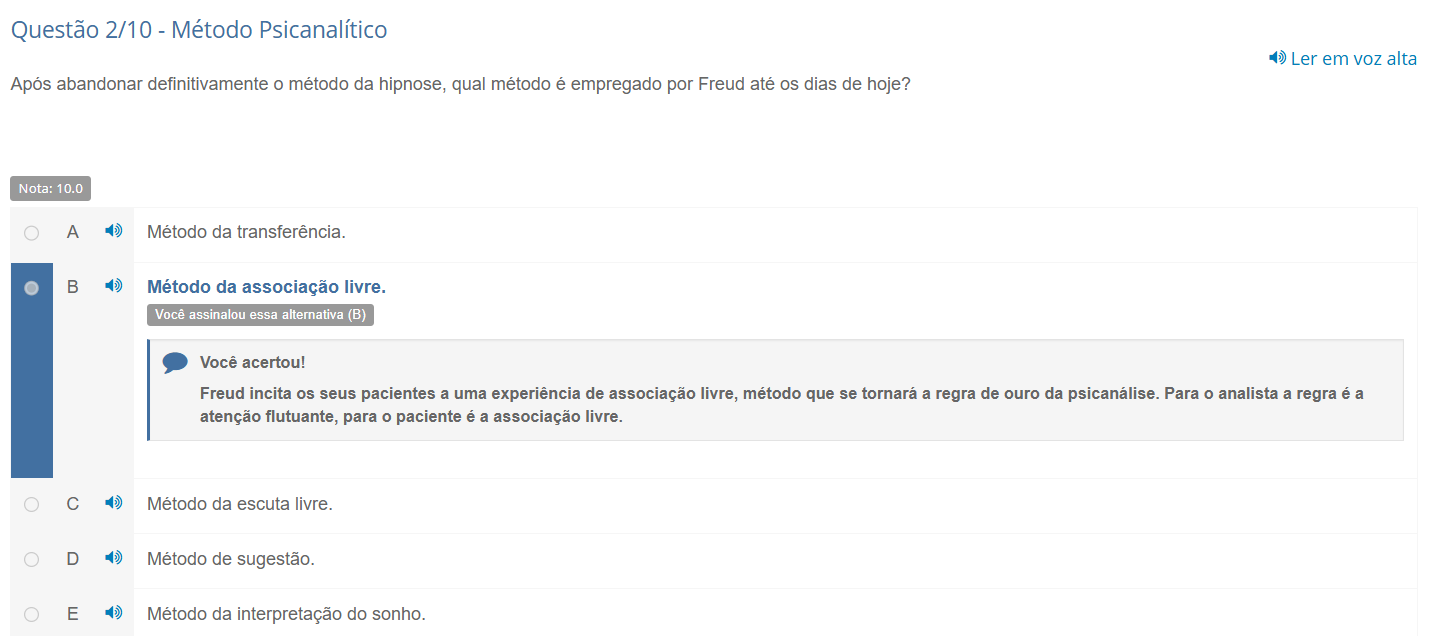Play audio for alternative B
The height and width of the screenshot is (636, 1430).
point(114,286)
